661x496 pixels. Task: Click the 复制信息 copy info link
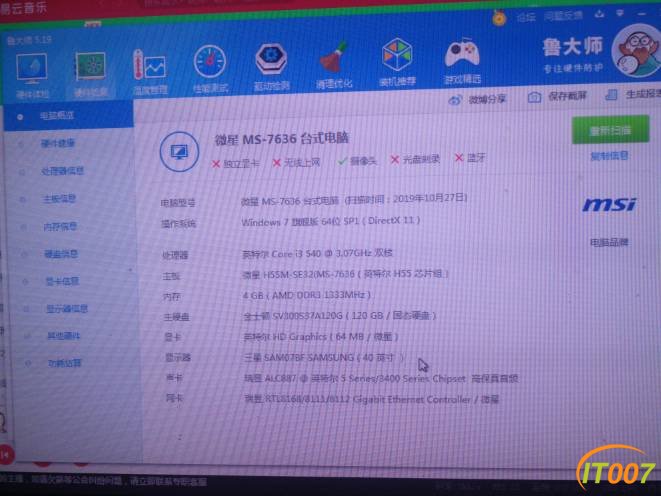click(609, 156)
